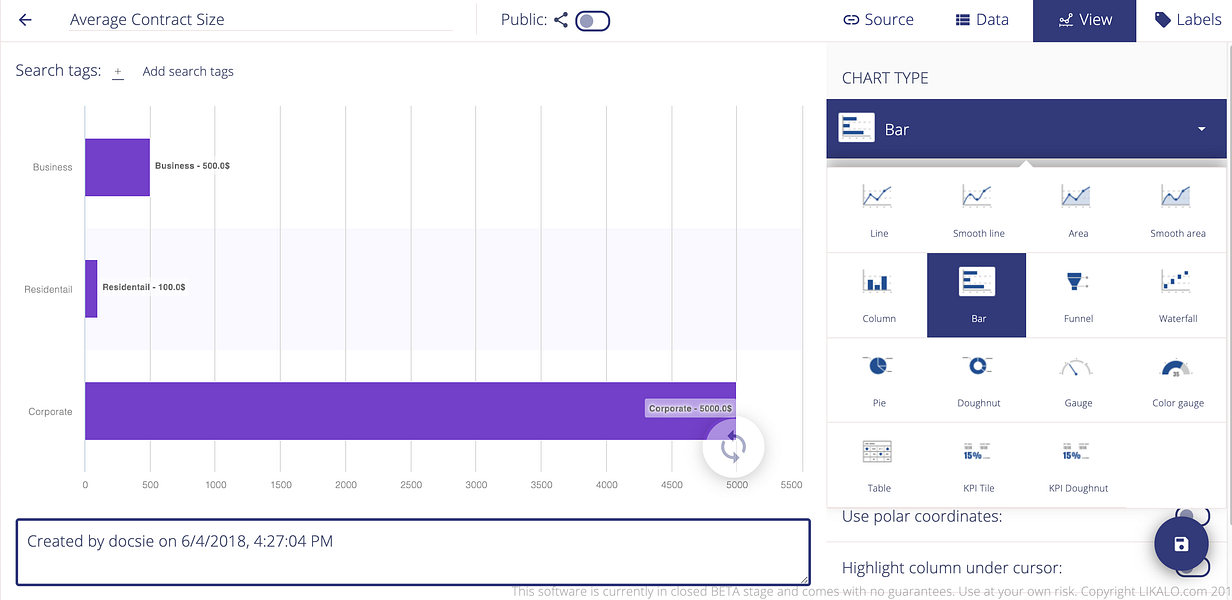Toggle the Public switch
The image size is (1232, 600).
coord(592,20)
